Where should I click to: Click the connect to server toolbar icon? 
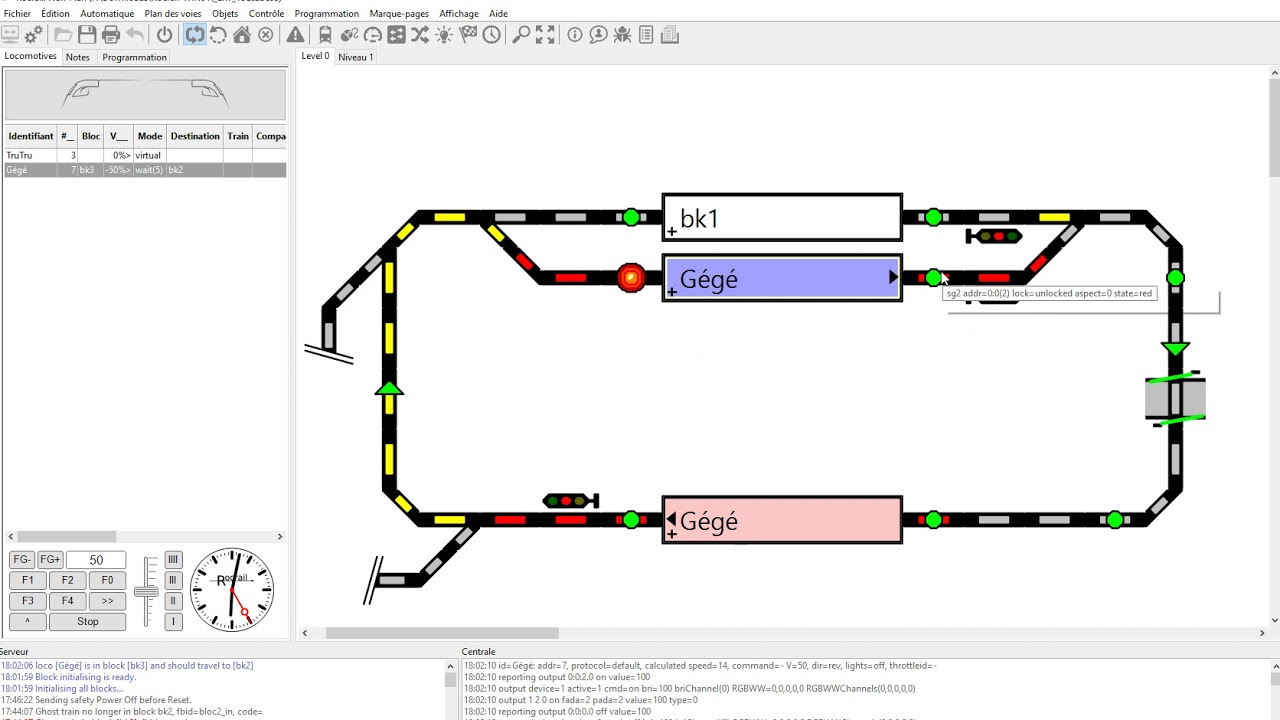10,35
